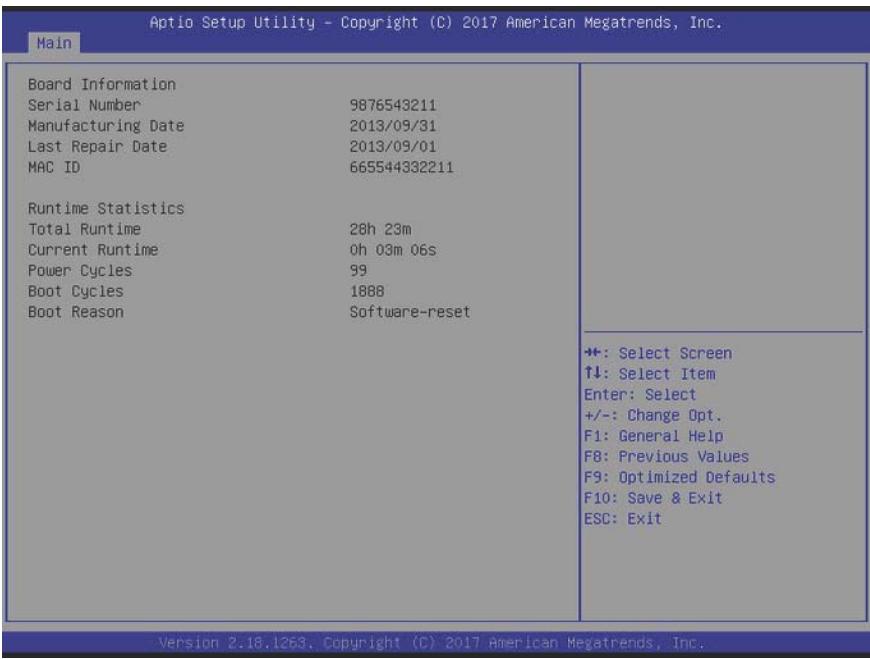The width and height of the screenshot is (870, 659).
Task: Click the F9: Optimized Defaults hint
Action: pos(680,477)
